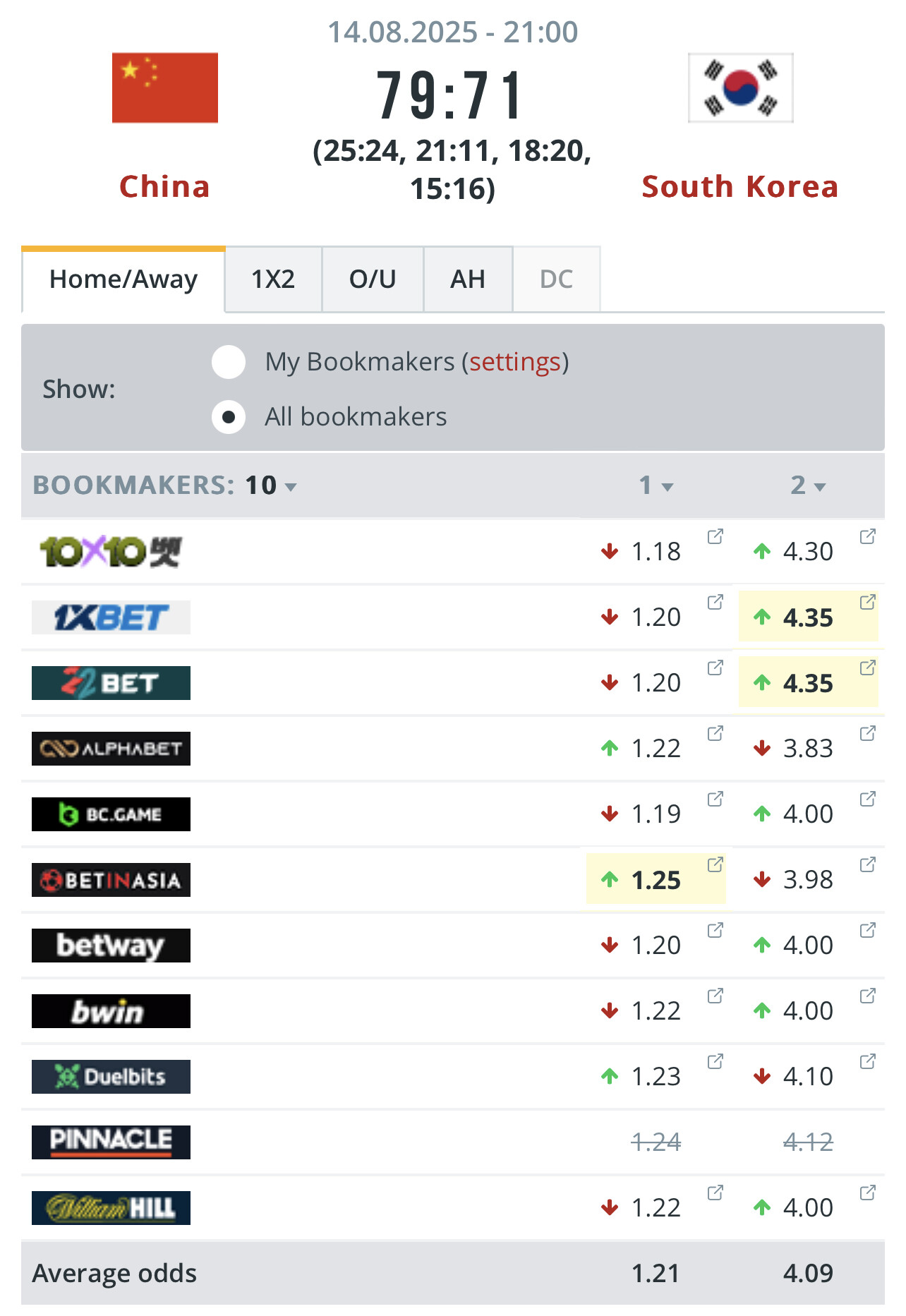Expand Bookmakers 10 sort dropdown
906x1316 pixels.
(x=290, y=486)
